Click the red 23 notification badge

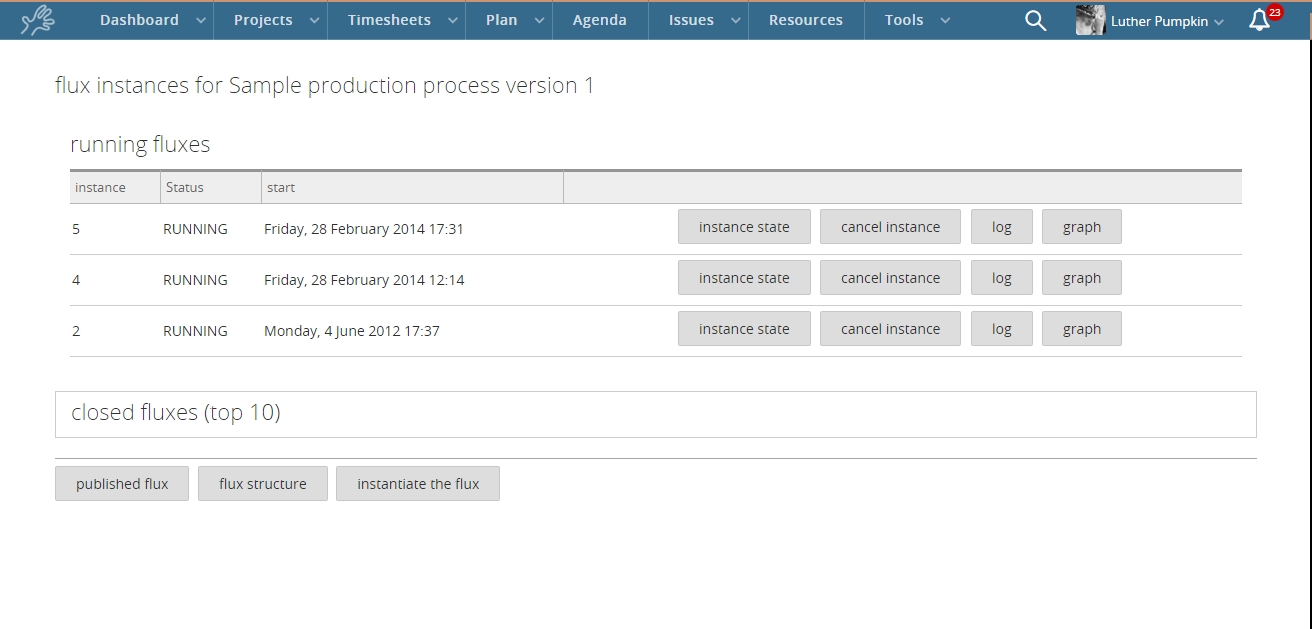tap(1274, 13)
